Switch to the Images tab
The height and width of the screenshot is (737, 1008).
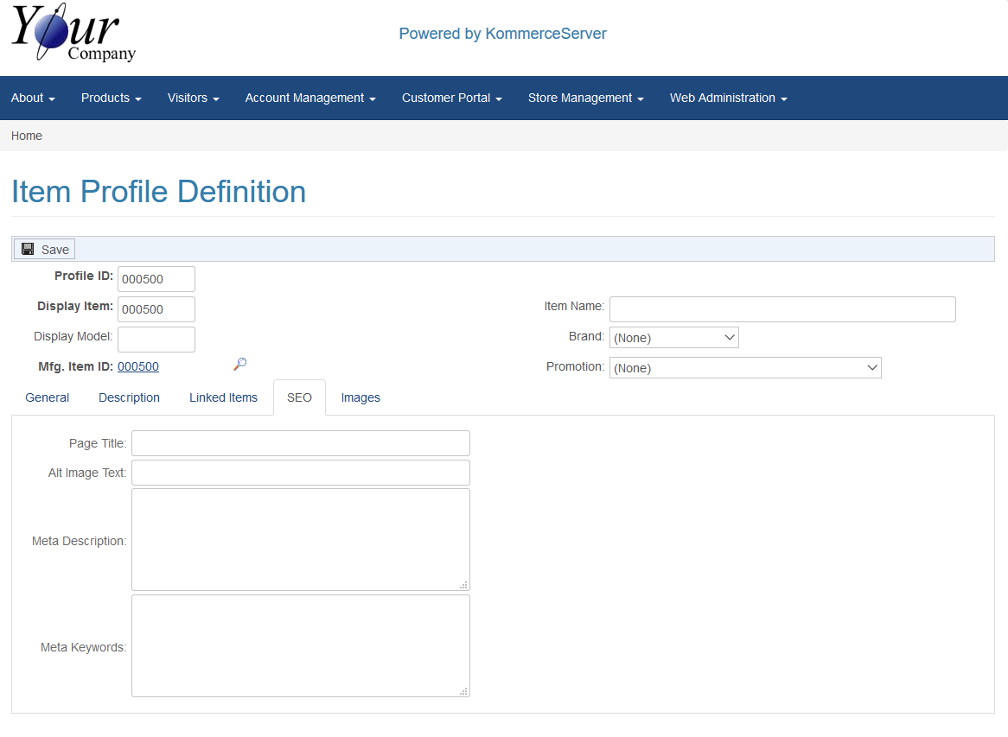coord(360,398)
